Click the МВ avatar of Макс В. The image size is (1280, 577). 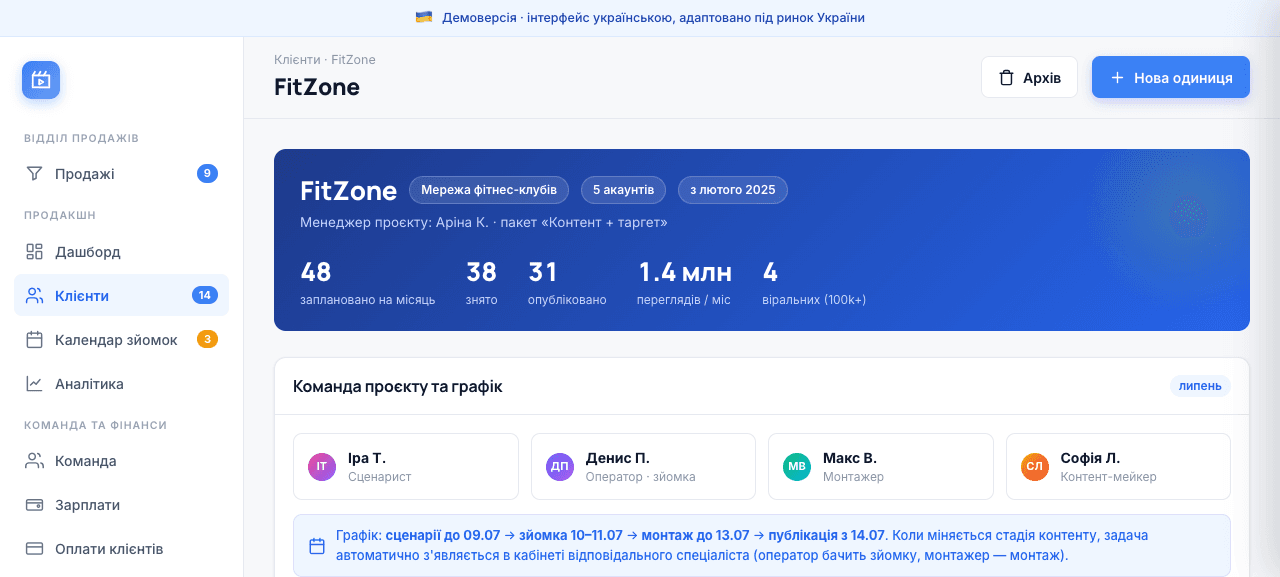point(797,467)
